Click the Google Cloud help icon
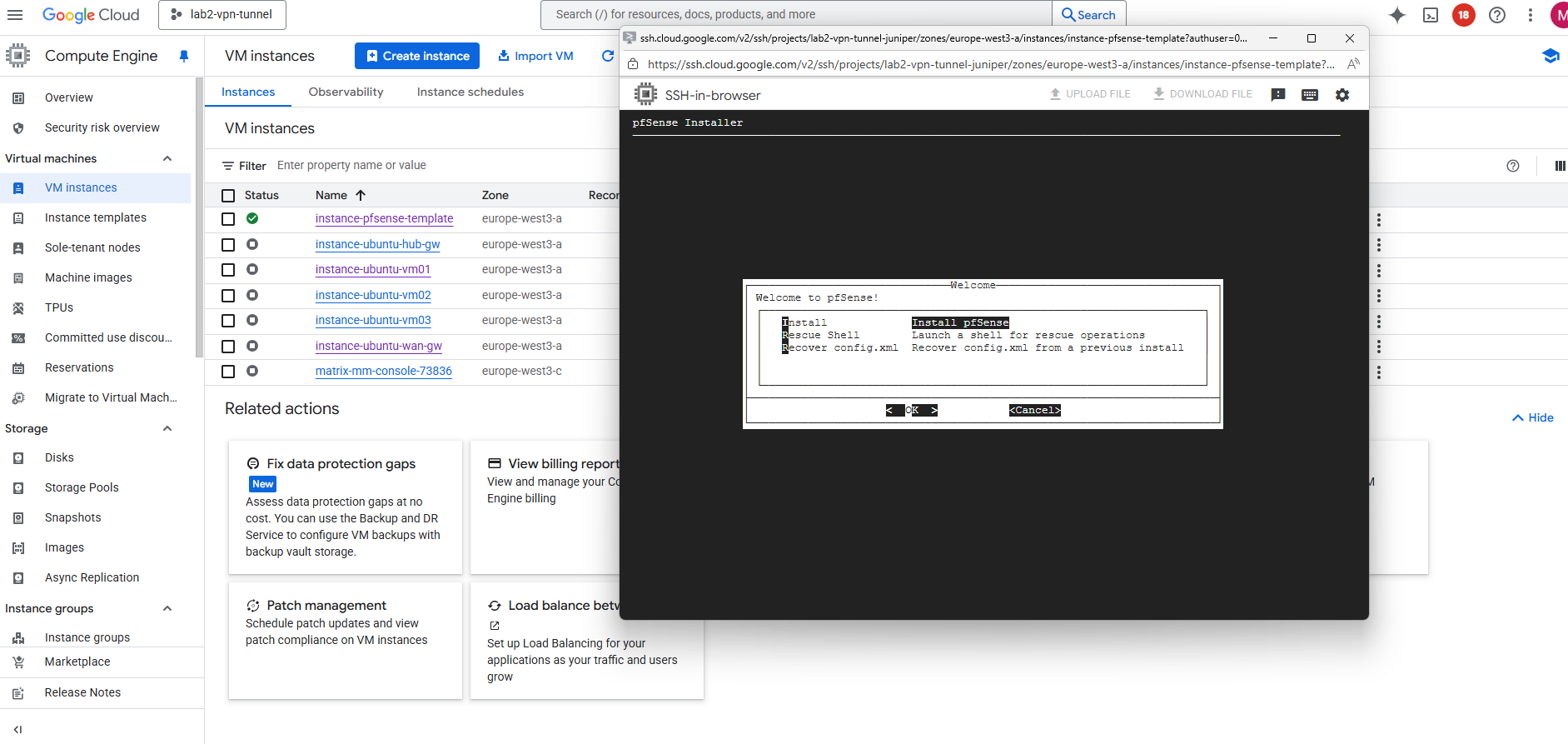 [x=1496, y=15]
